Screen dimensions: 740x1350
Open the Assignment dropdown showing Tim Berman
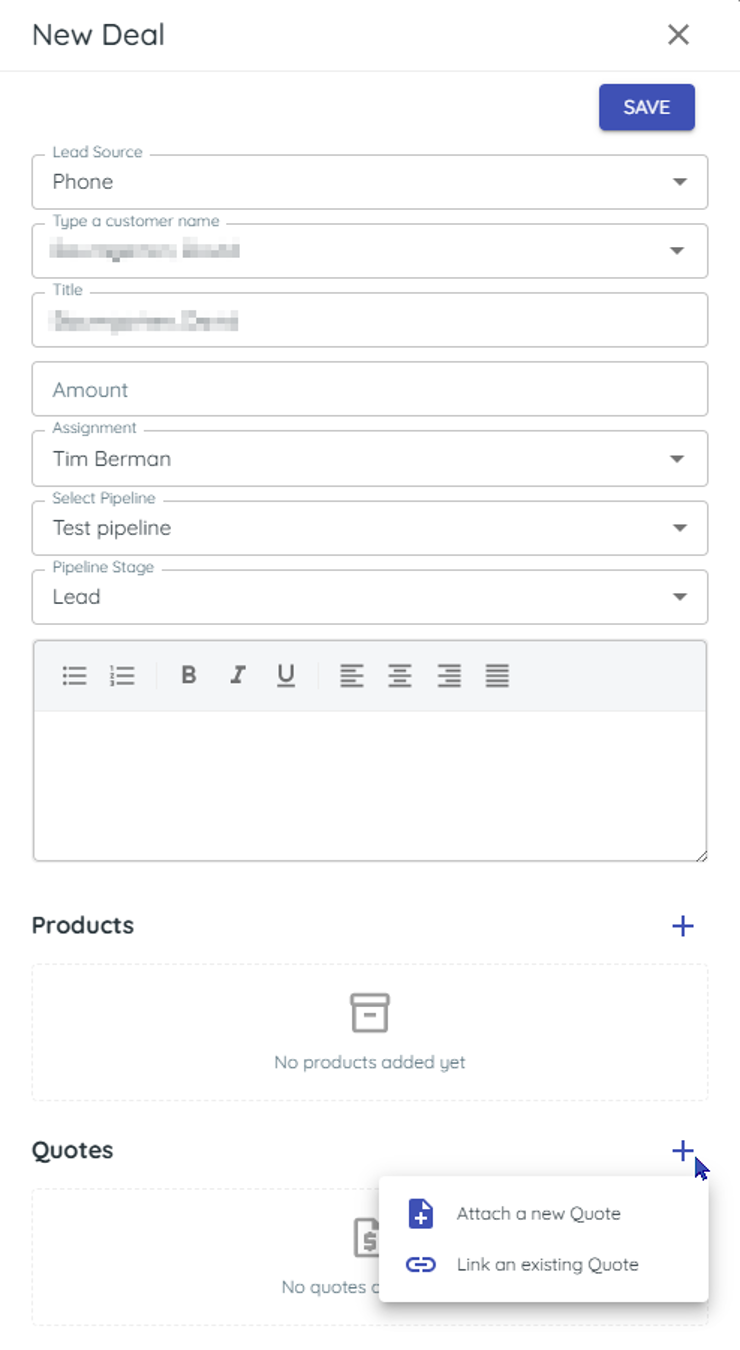click(370, 459)
